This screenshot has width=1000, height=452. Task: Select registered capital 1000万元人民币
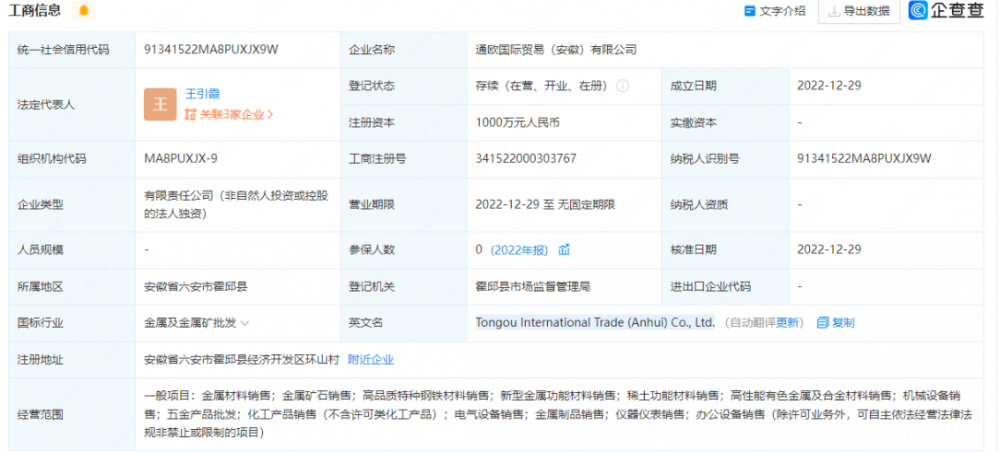518,122
